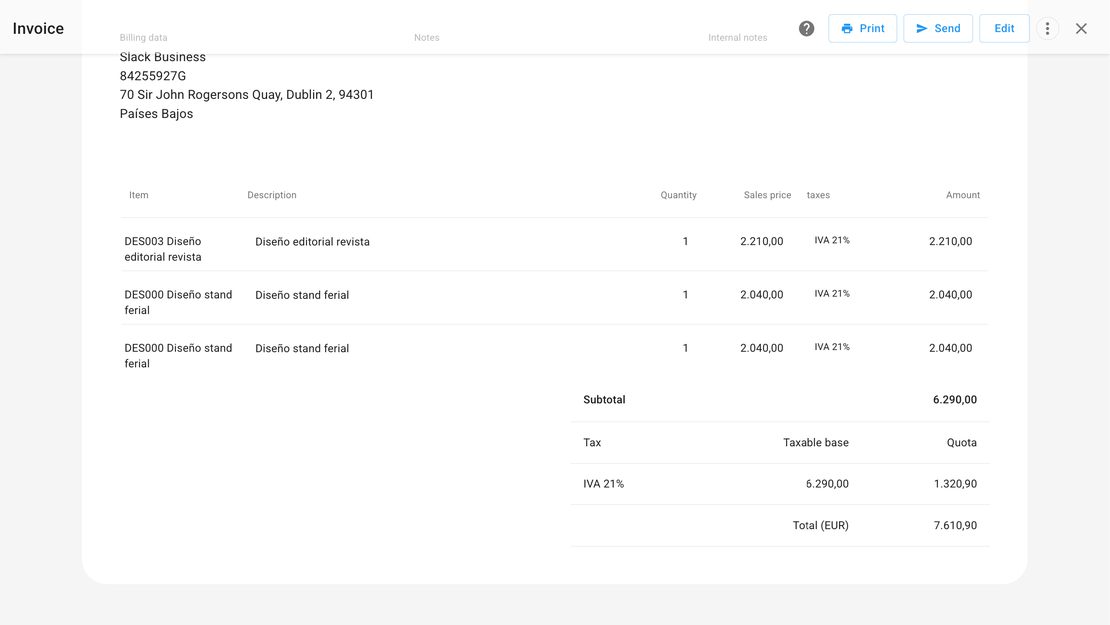This screenshot has width=1110, height=625.
Task: Click the IVA 21% tax on first row
Action: (832, 241)
